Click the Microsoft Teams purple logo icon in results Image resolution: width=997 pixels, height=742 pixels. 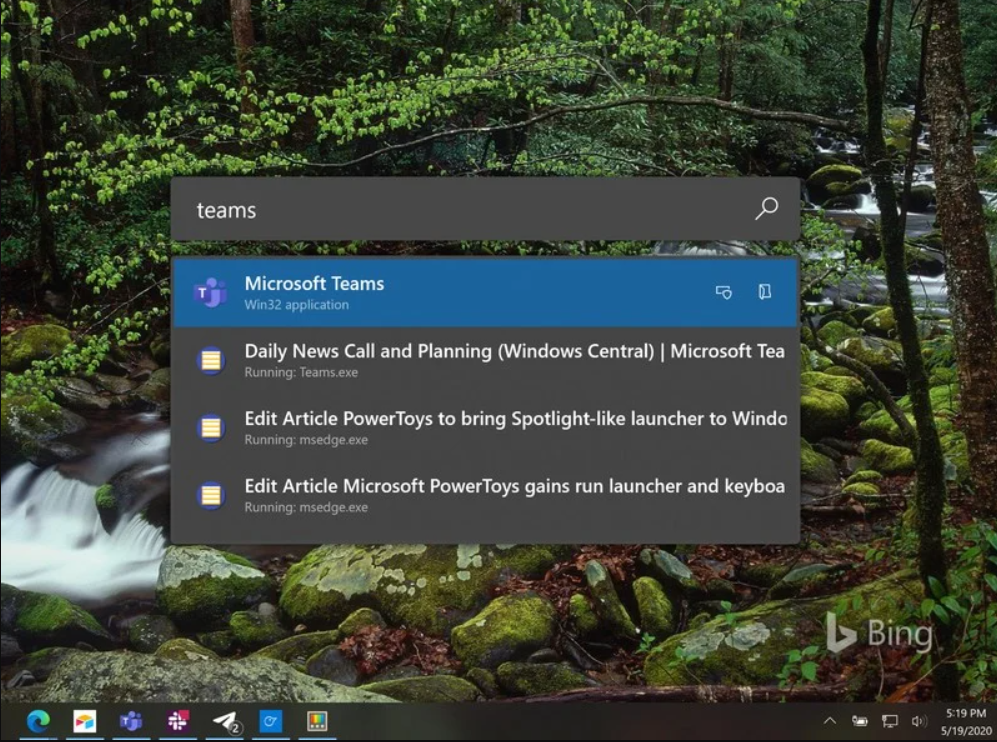(x=210, y=292)
